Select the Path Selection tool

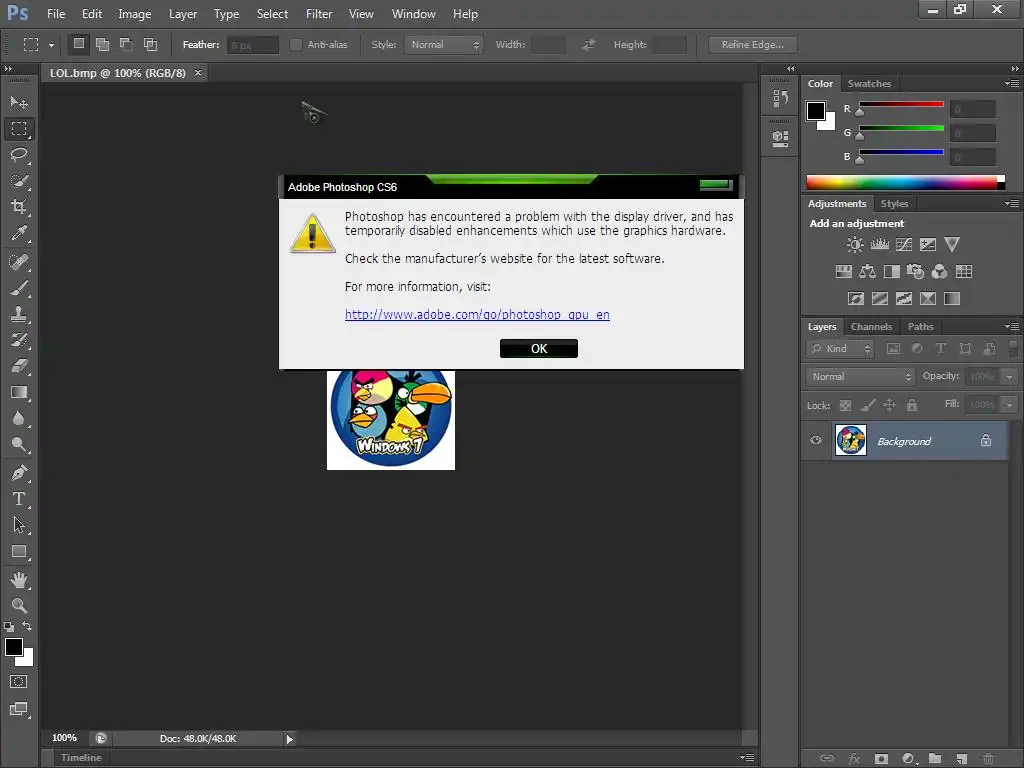tap(19, 525)
